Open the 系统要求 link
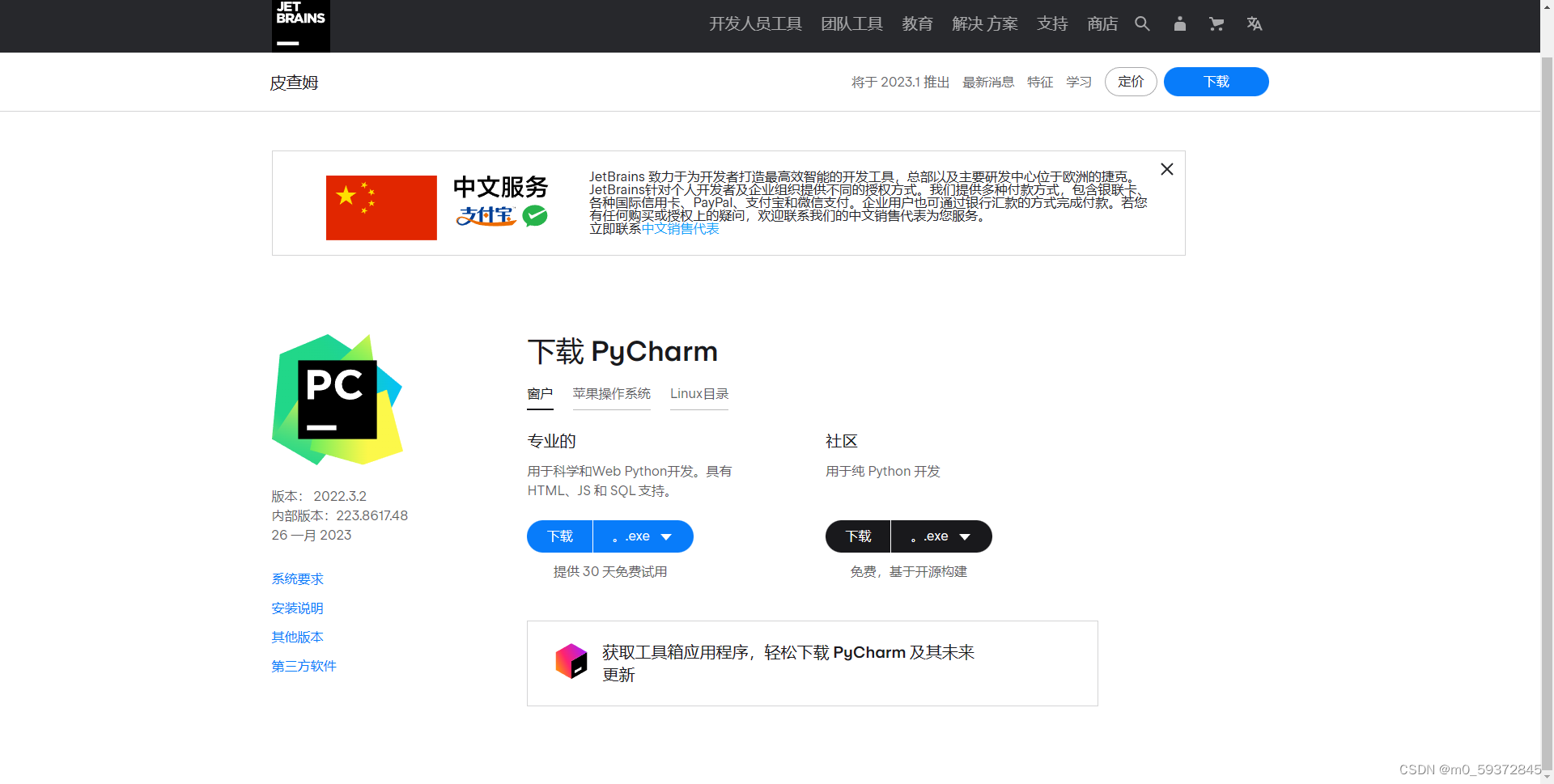Screen dimensions: 1554x784 click(298, 579)
